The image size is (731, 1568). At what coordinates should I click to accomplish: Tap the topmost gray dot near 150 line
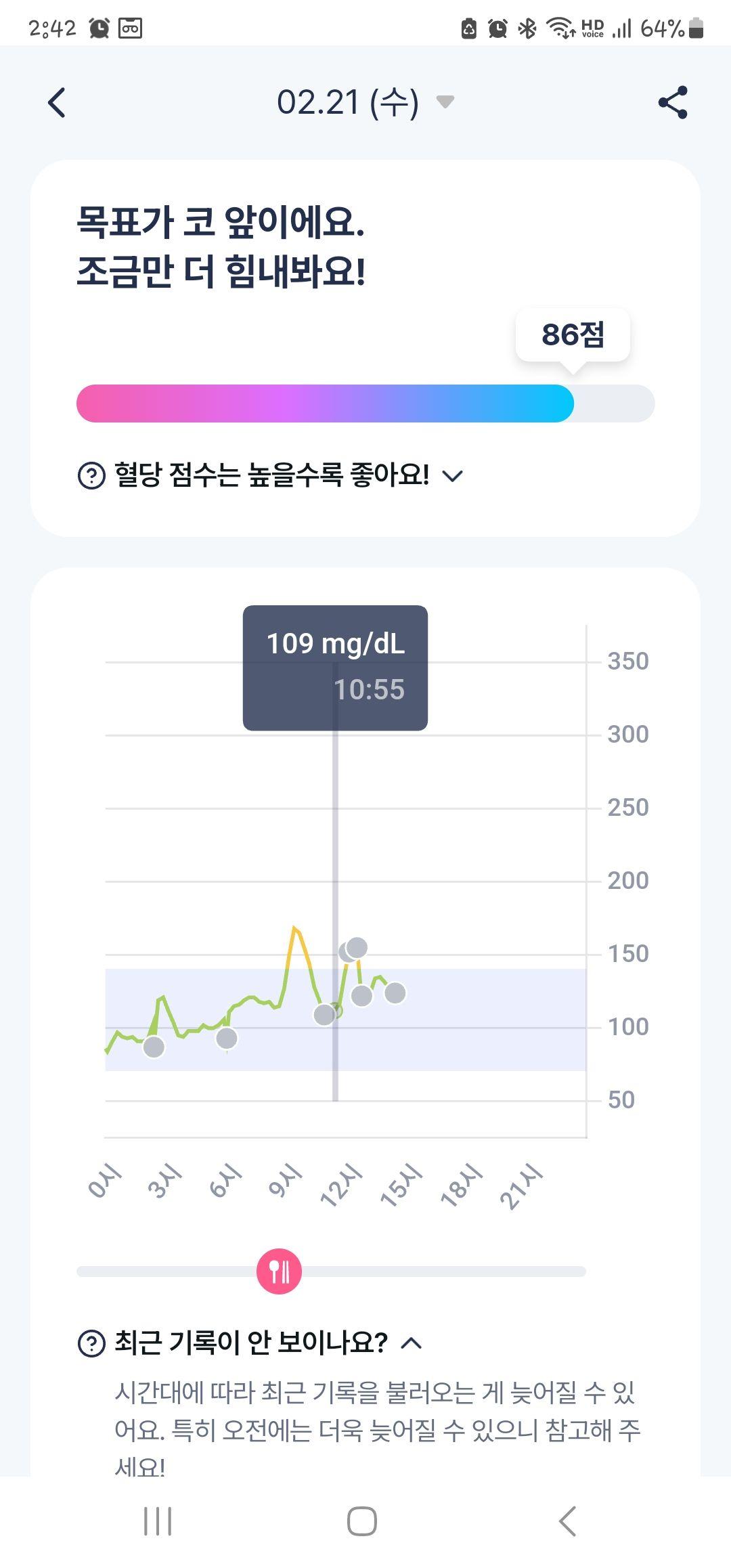[357, 948]
